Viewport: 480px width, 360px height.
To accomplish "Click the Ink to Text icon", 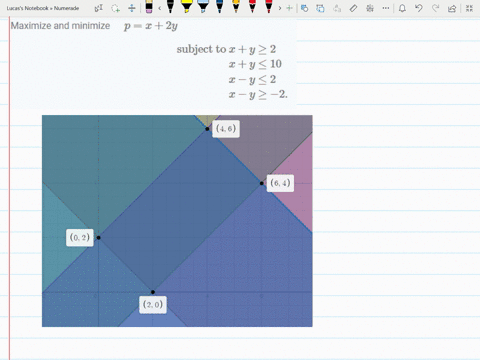I will (x=337, y=8).
